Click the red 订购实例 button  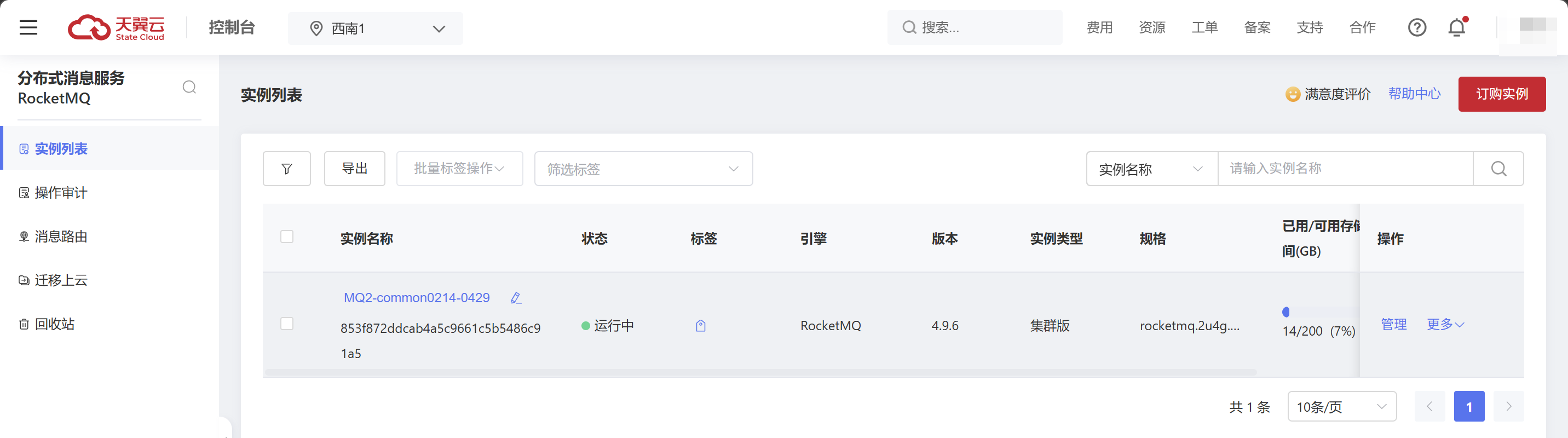1501,94
